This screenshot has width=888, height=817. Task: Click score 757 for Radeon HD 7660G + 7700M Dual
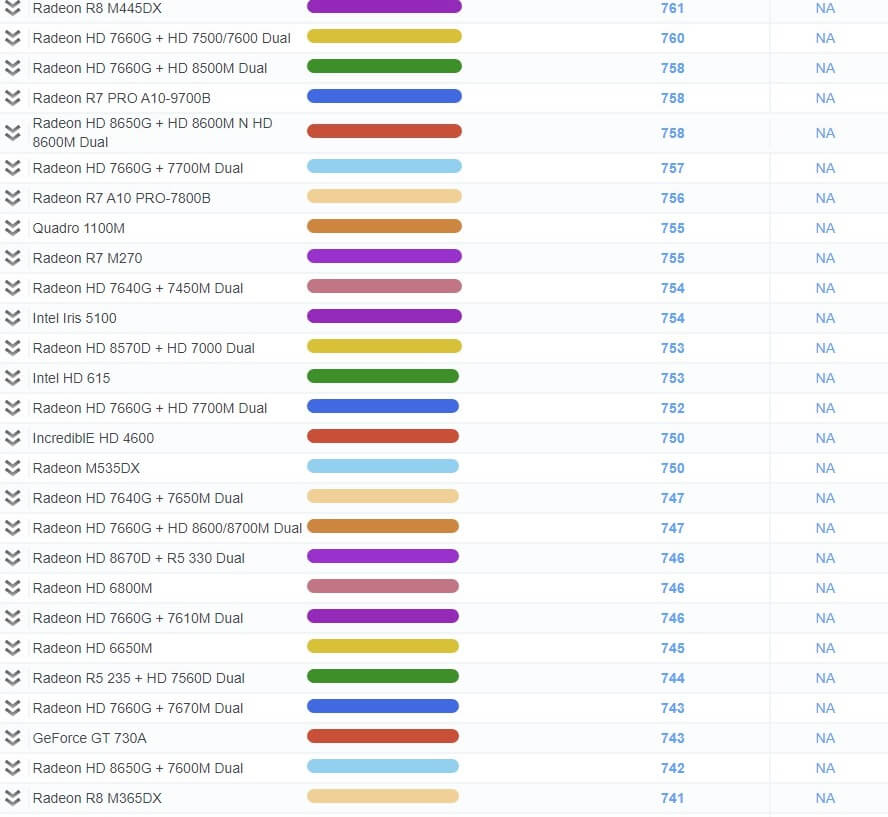tap(672, 169)
